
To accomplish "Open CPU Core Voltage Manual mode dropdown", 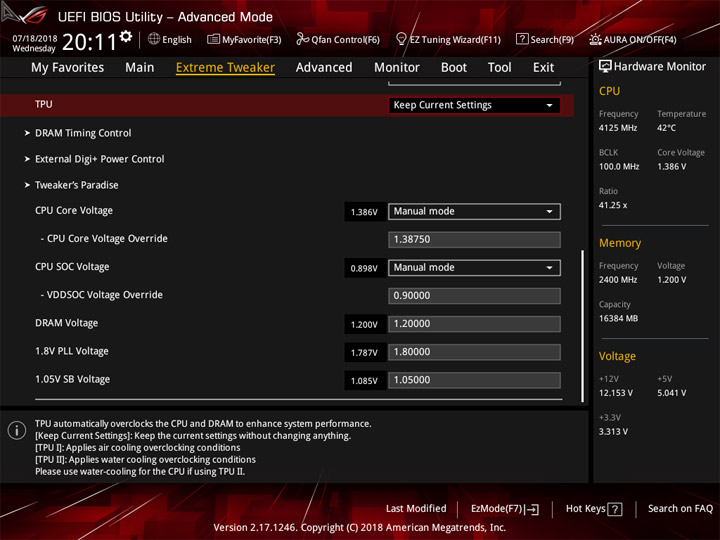I will 474,212.
